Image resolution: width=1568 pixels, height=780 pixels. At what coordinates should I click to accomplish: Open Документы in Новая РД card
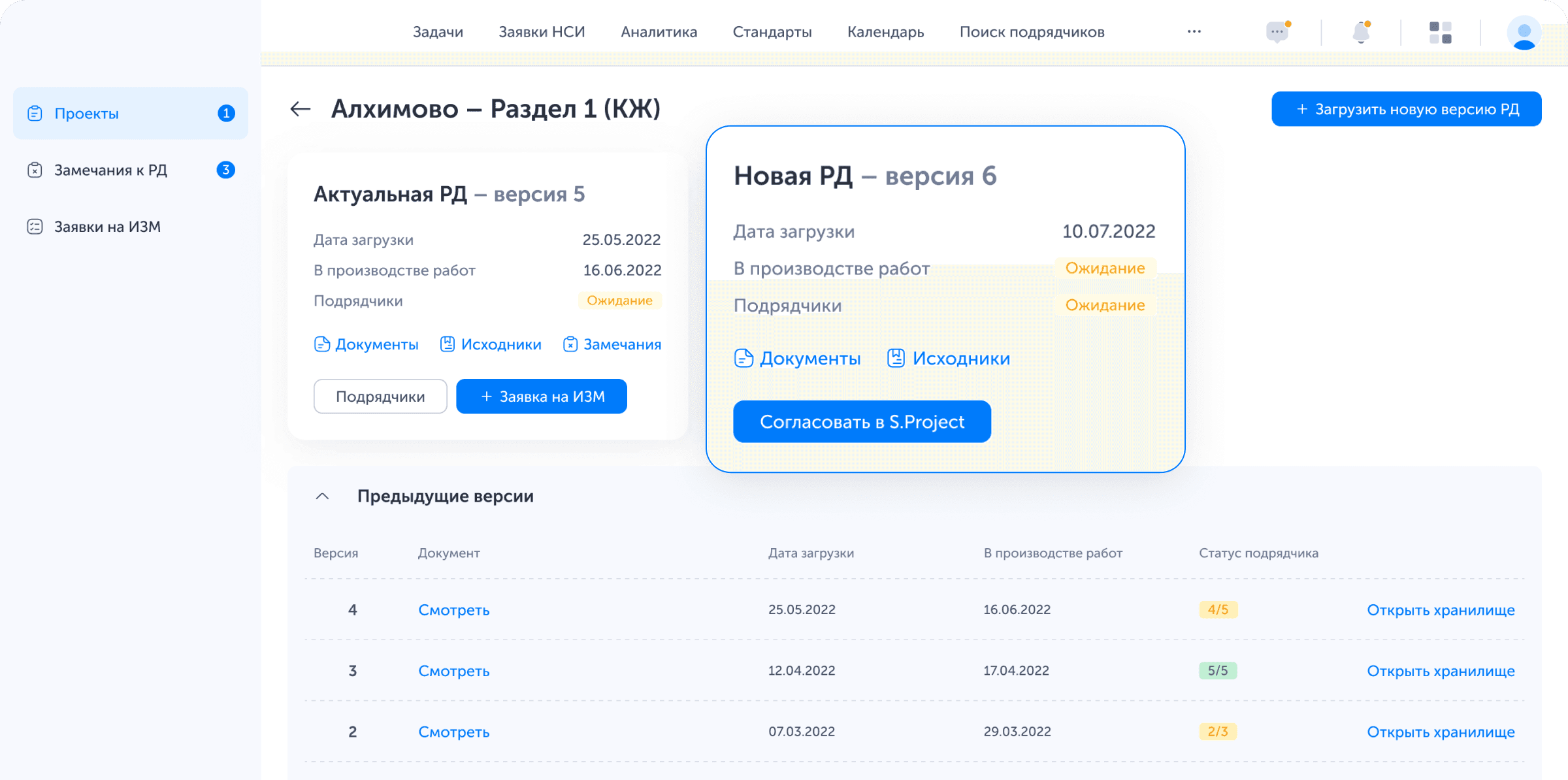(798, 359)
